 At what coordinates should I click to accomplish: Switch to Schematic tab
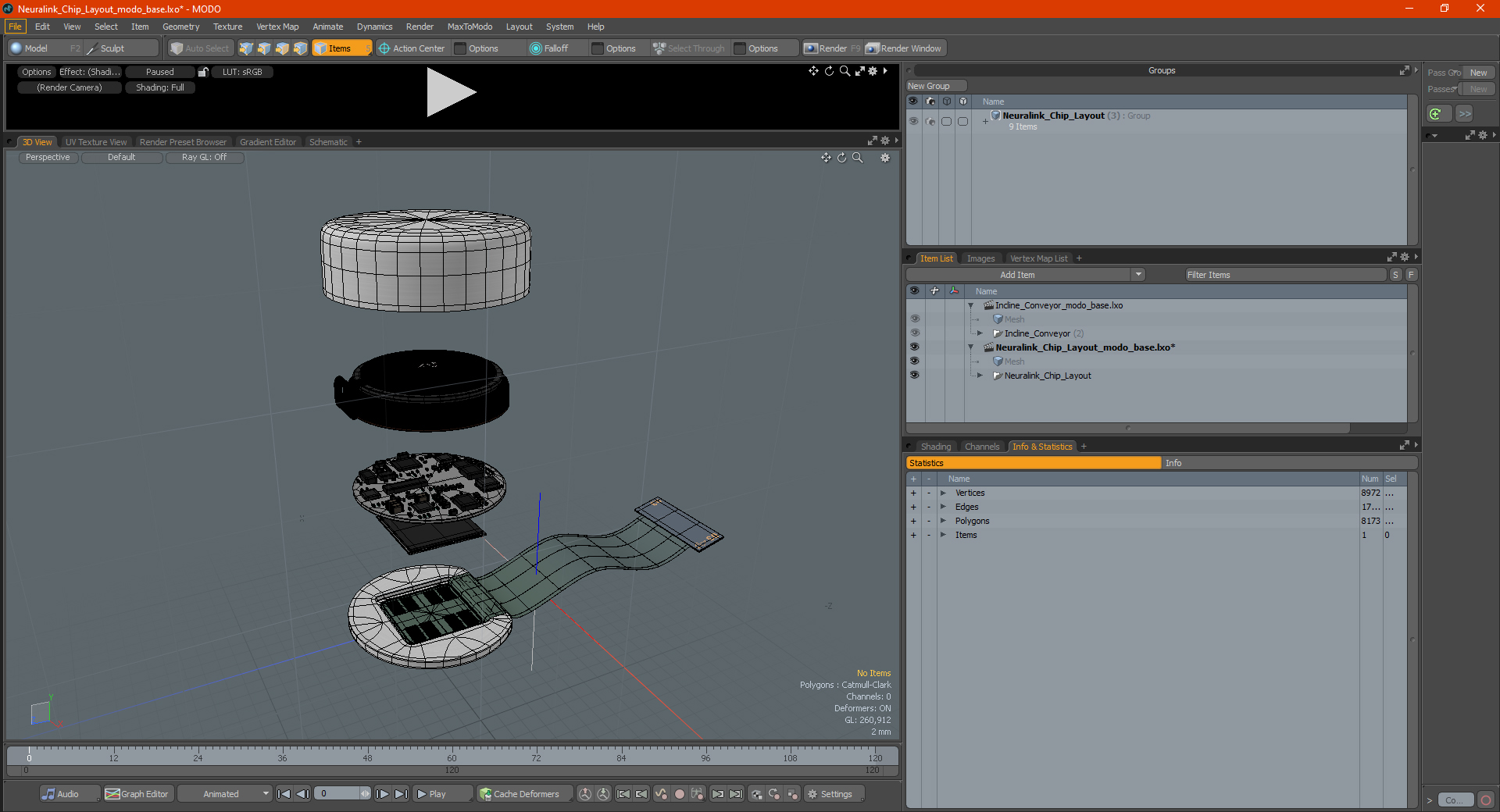coord(328,142)
